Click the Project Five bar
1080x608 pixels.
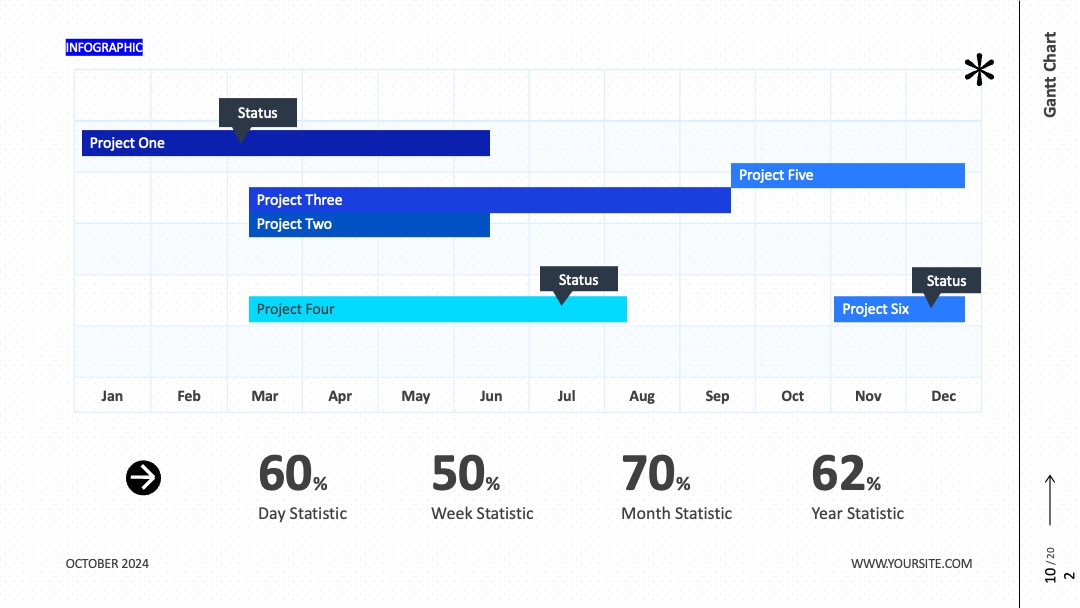click(848, 175)
